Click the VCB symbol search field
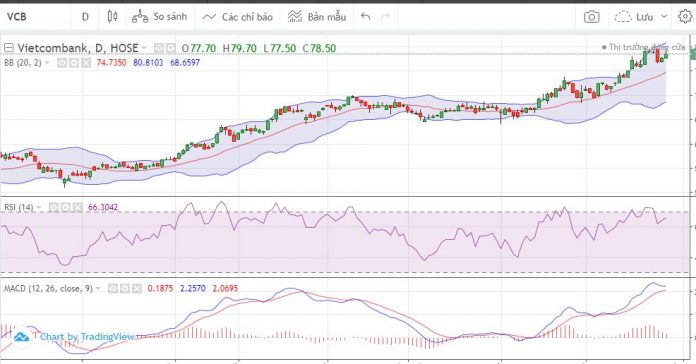 click(x=36, y=17)
